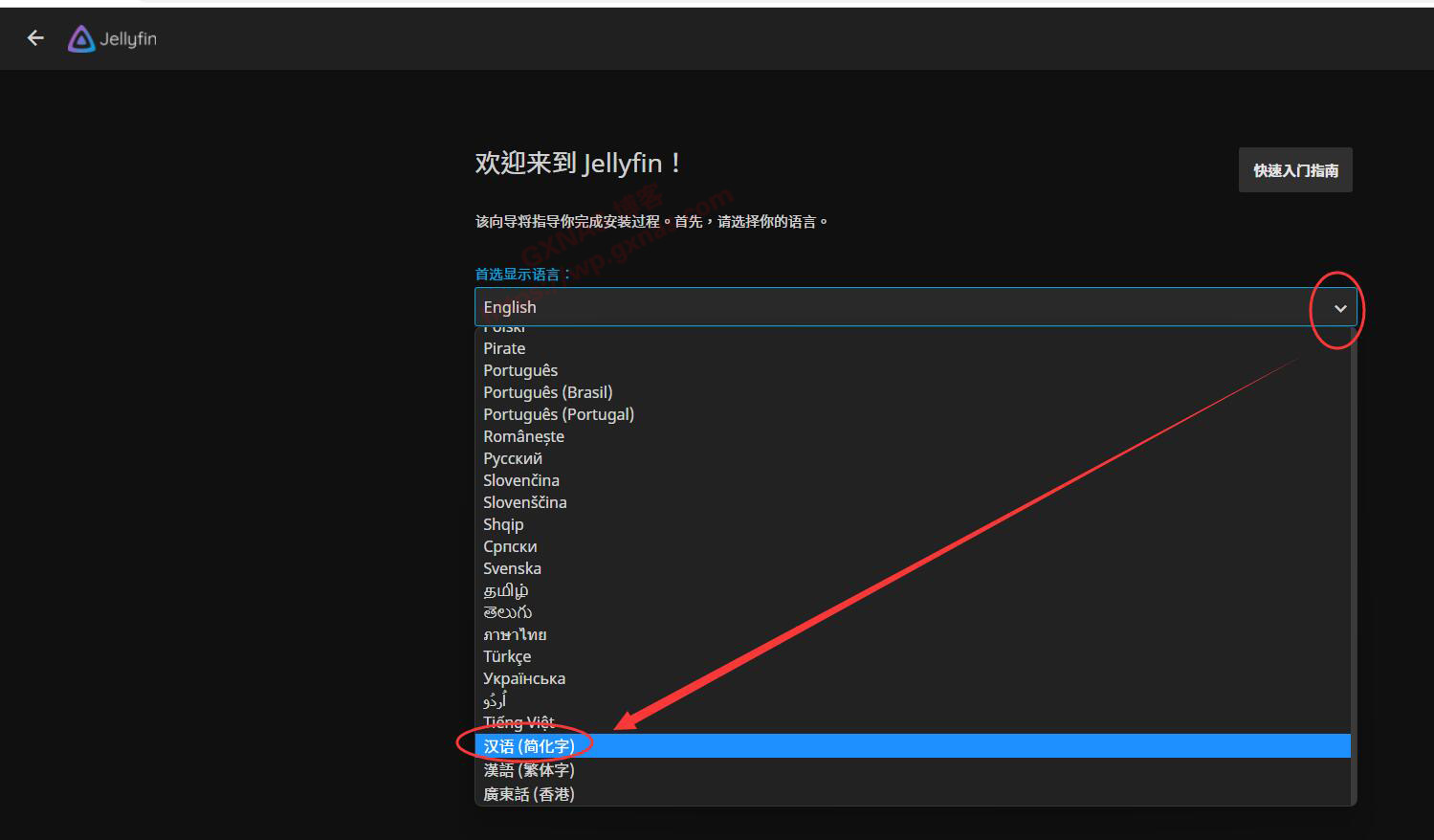Select Українська in the dropdown list

(524, 678)
